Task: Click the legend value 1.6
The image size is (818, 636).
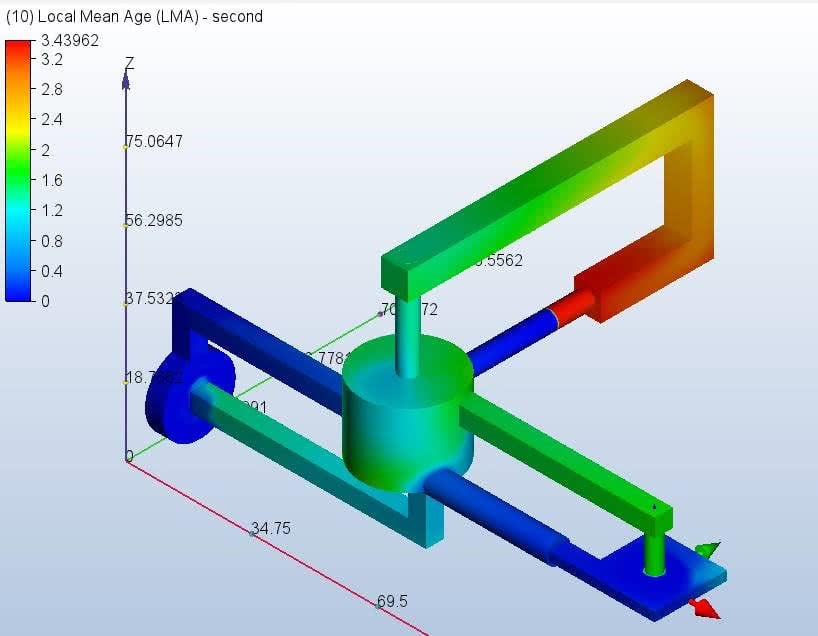Action: click(52, 181)
